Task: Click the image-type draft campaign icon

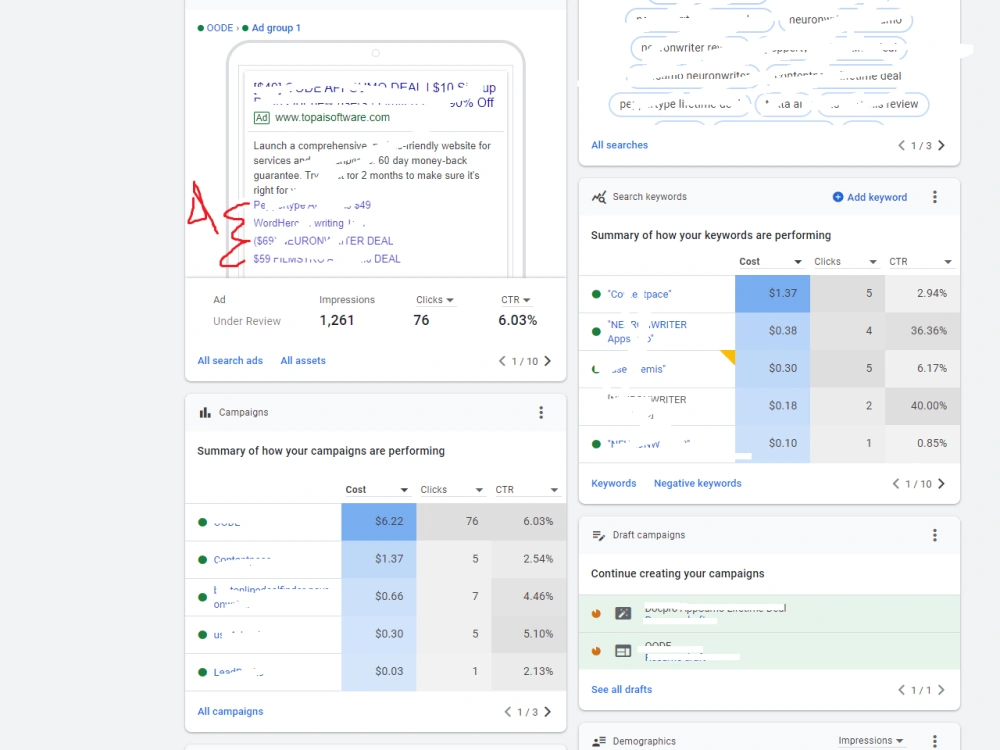Action: coord(623,614)
